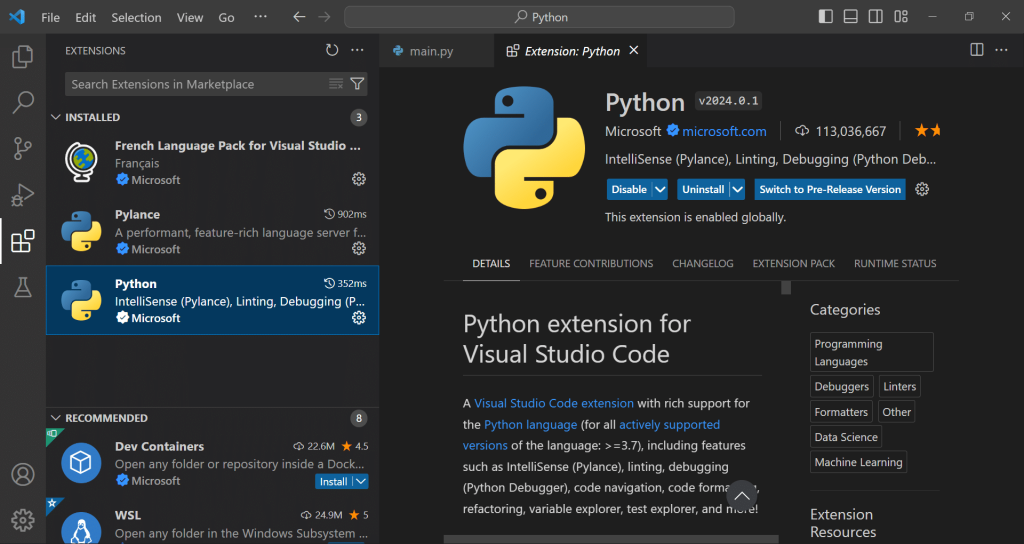Open gear for Python extension in list
Image resolution: width=1024 pixels, height=544 pixels.
click(x=359, y=317)
